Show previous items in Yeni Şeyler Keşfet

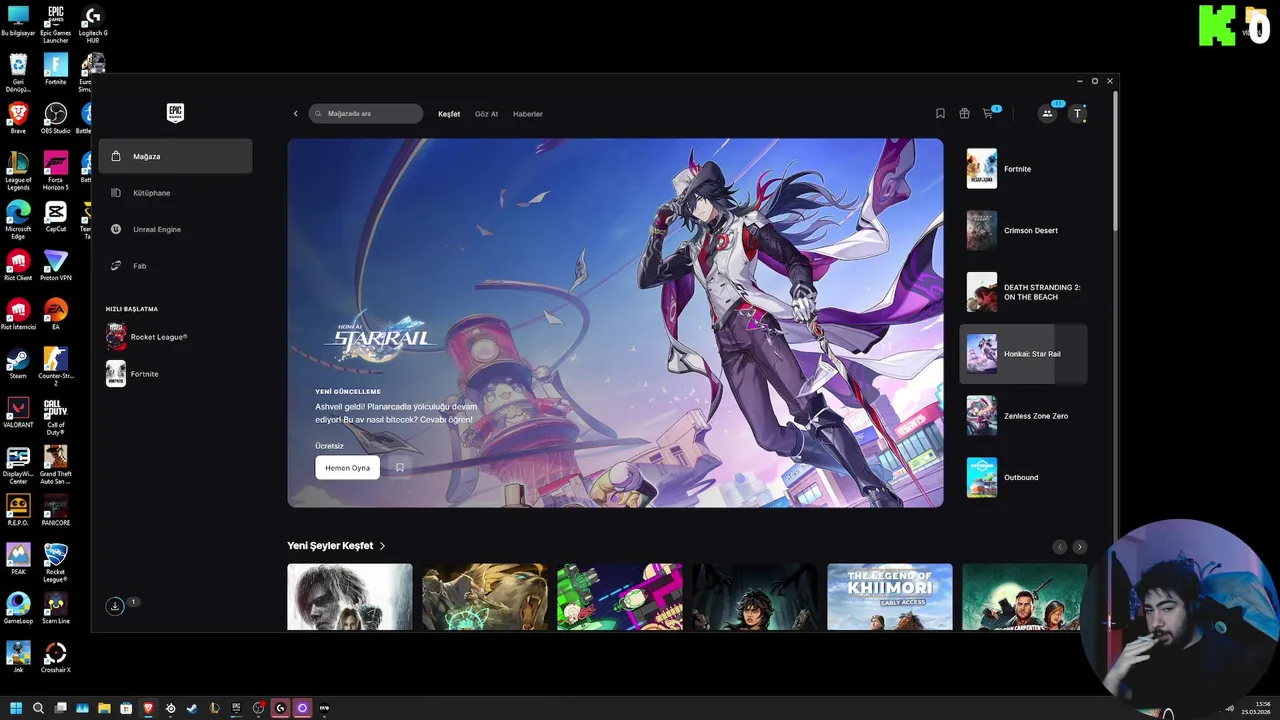click(1060, 547)
